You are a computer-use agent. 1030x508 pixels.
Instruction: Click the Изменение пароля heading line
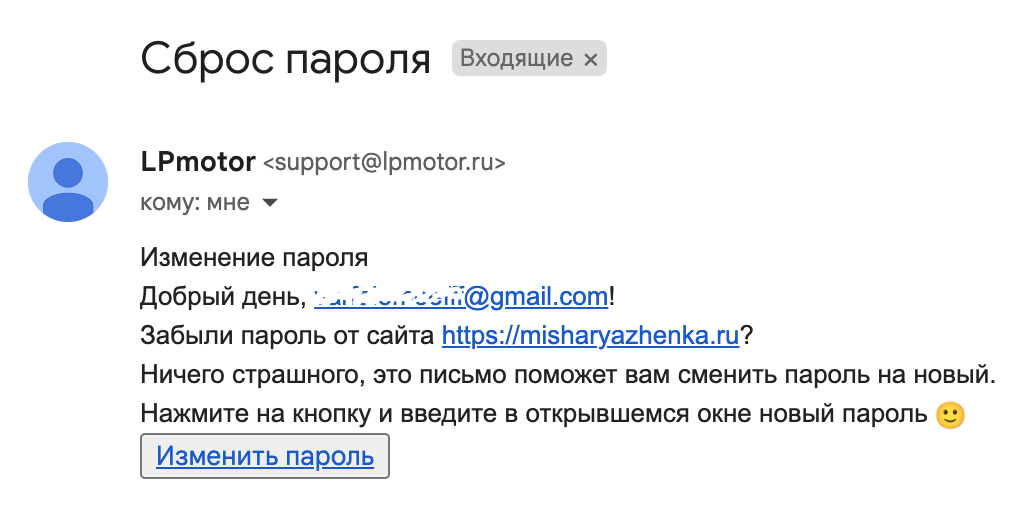click(x=254, y=258)
